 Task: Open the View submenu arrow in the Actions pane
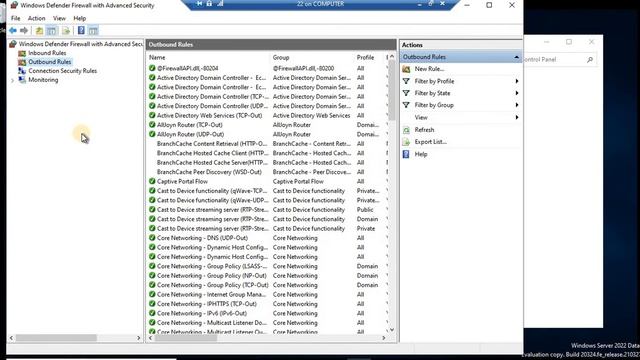(x=517, y=117)
